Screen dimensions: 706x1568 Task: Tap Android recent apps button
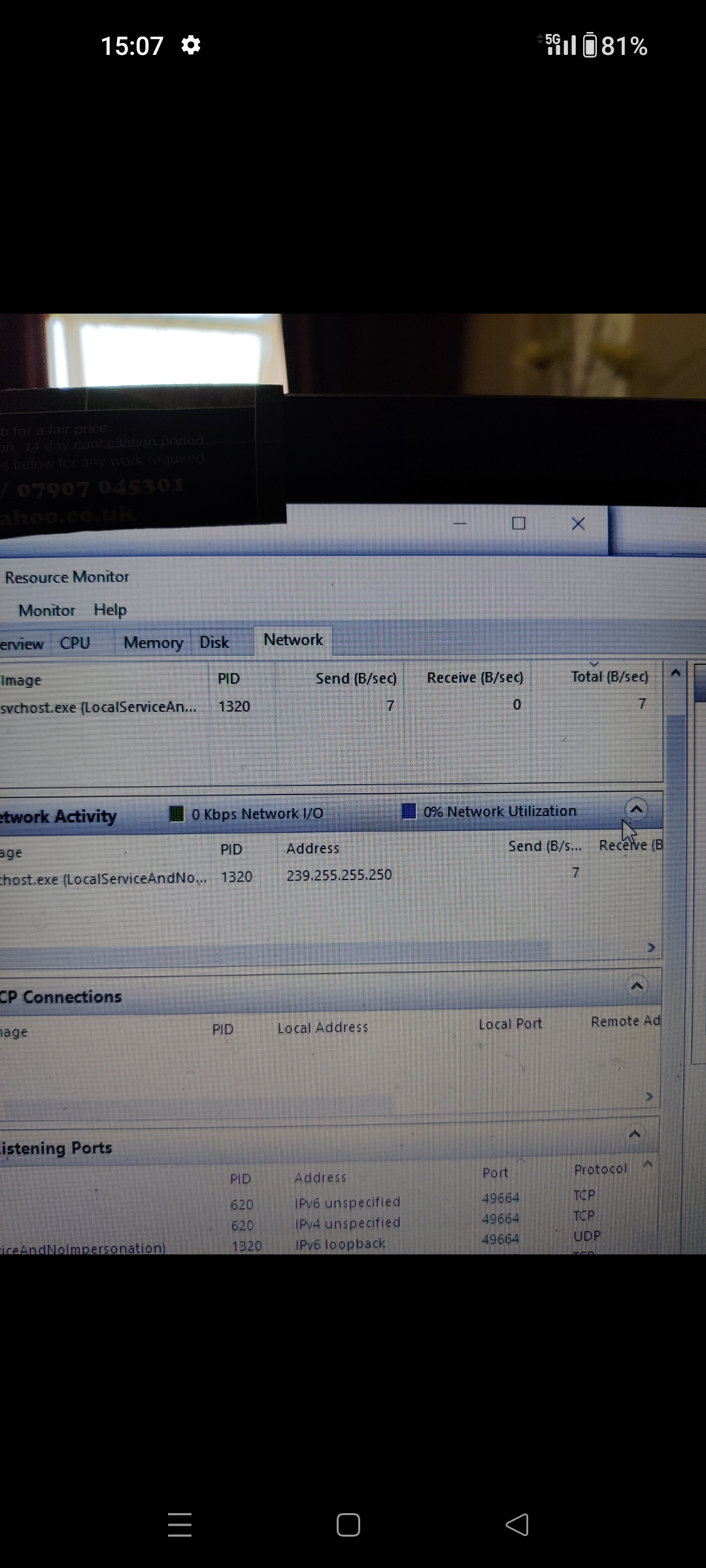click(x=179, y=1524)
